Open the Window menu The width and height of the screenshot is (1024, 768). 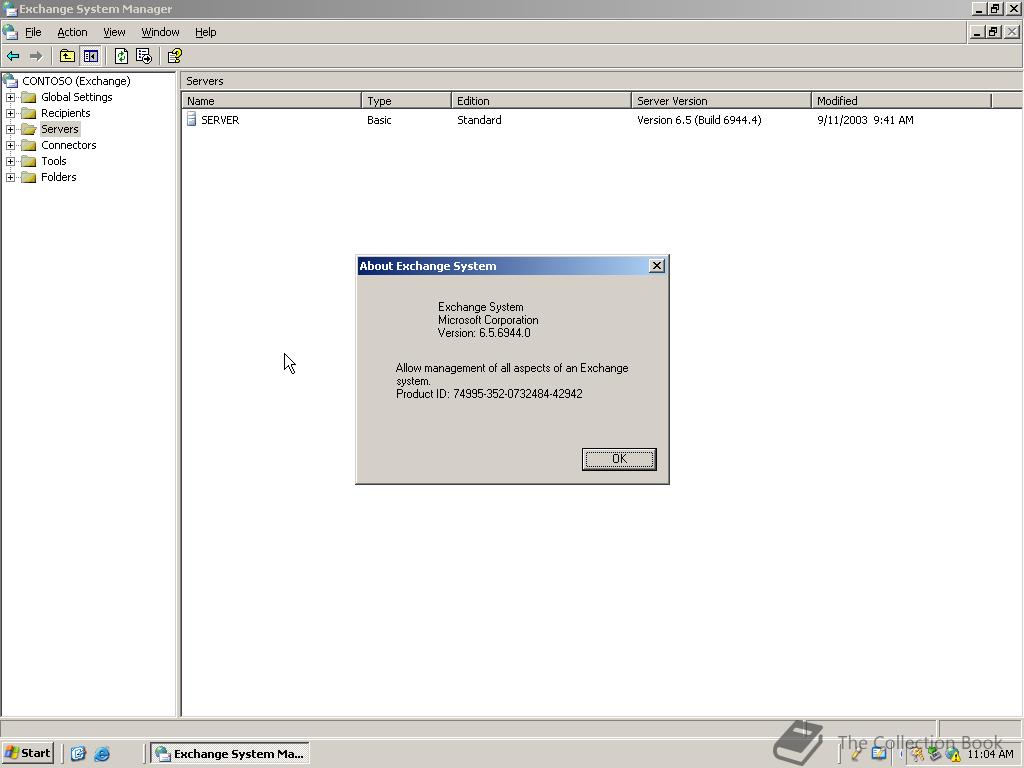(x=160, y=32)
